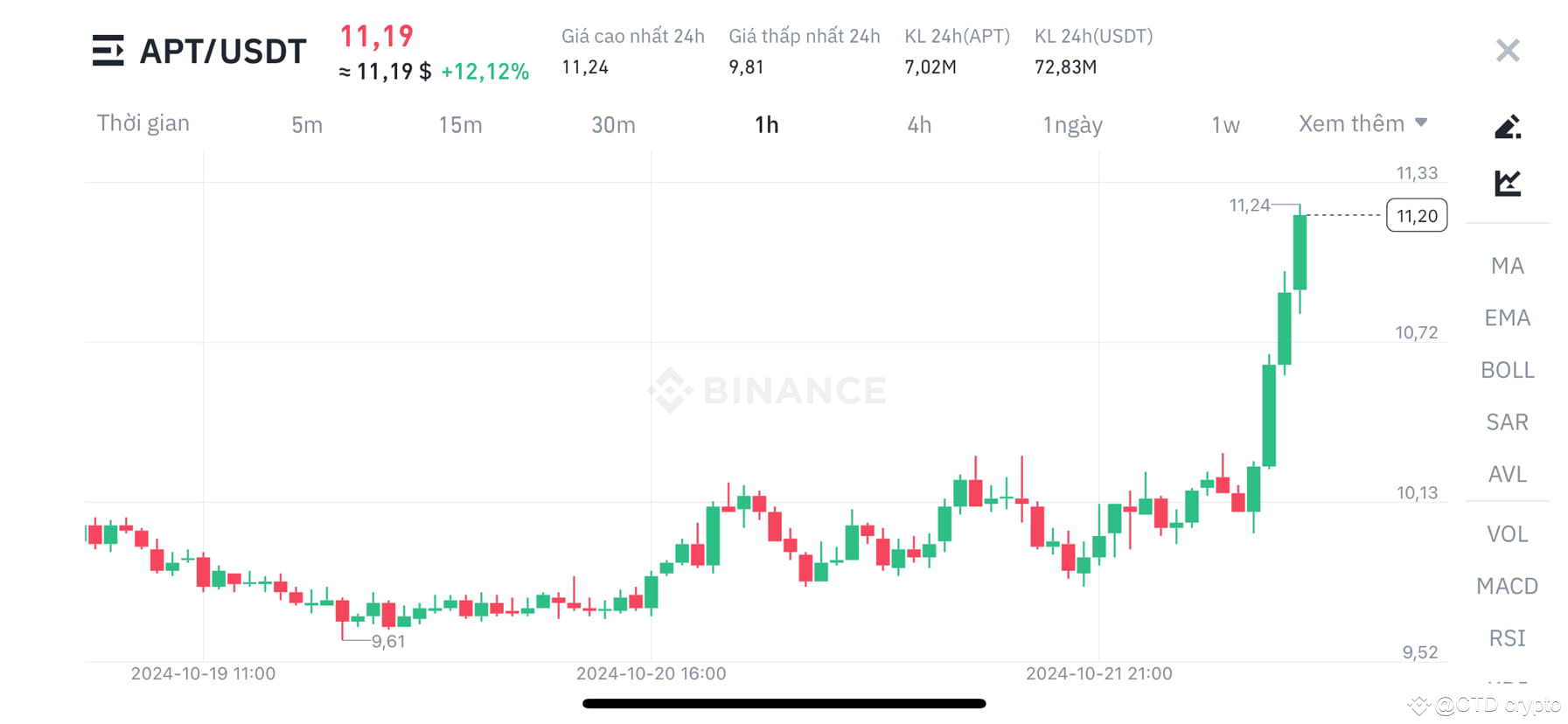Open the Thời gian options
This screenshot has width=1568, height=724.
tap(143, 123)
